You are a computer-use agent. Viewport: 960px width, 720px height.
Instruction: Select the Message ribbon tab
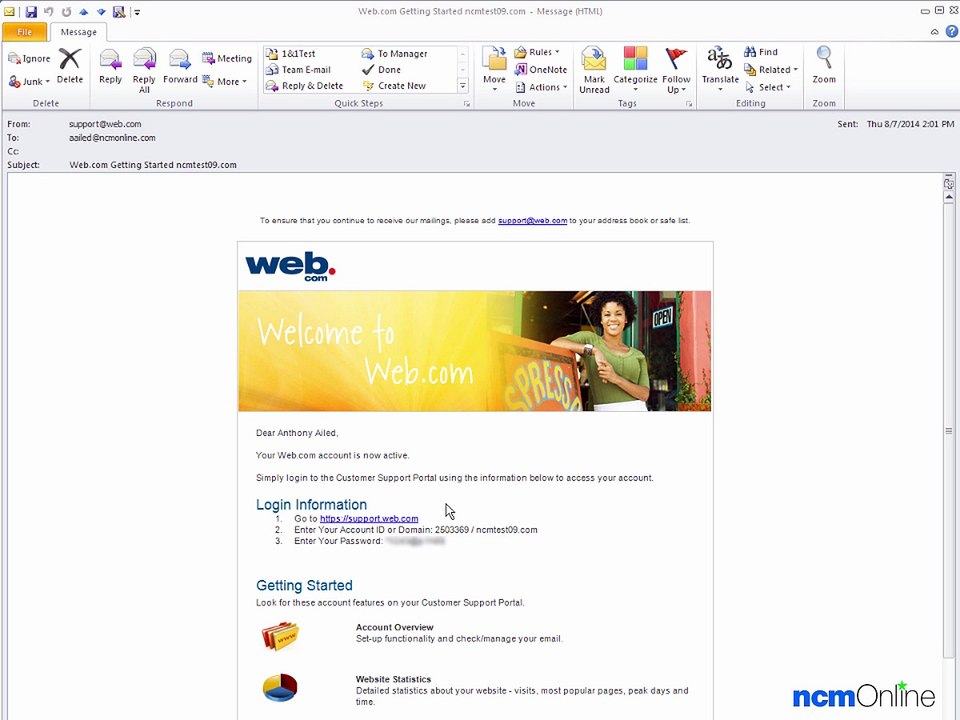pos(78,32)
